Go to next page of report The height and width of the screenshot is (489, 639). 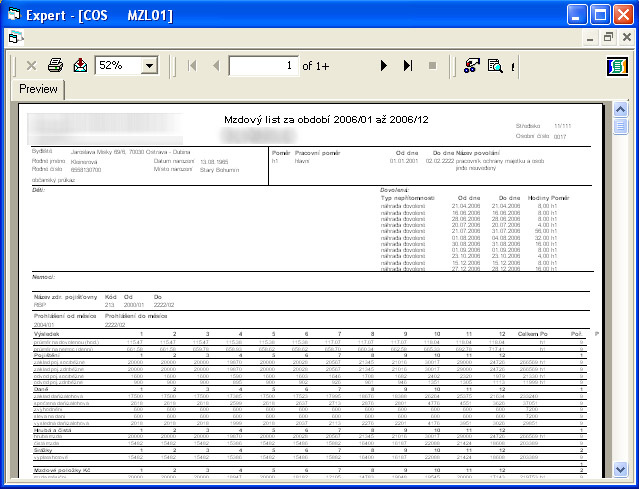coord(383,66)
